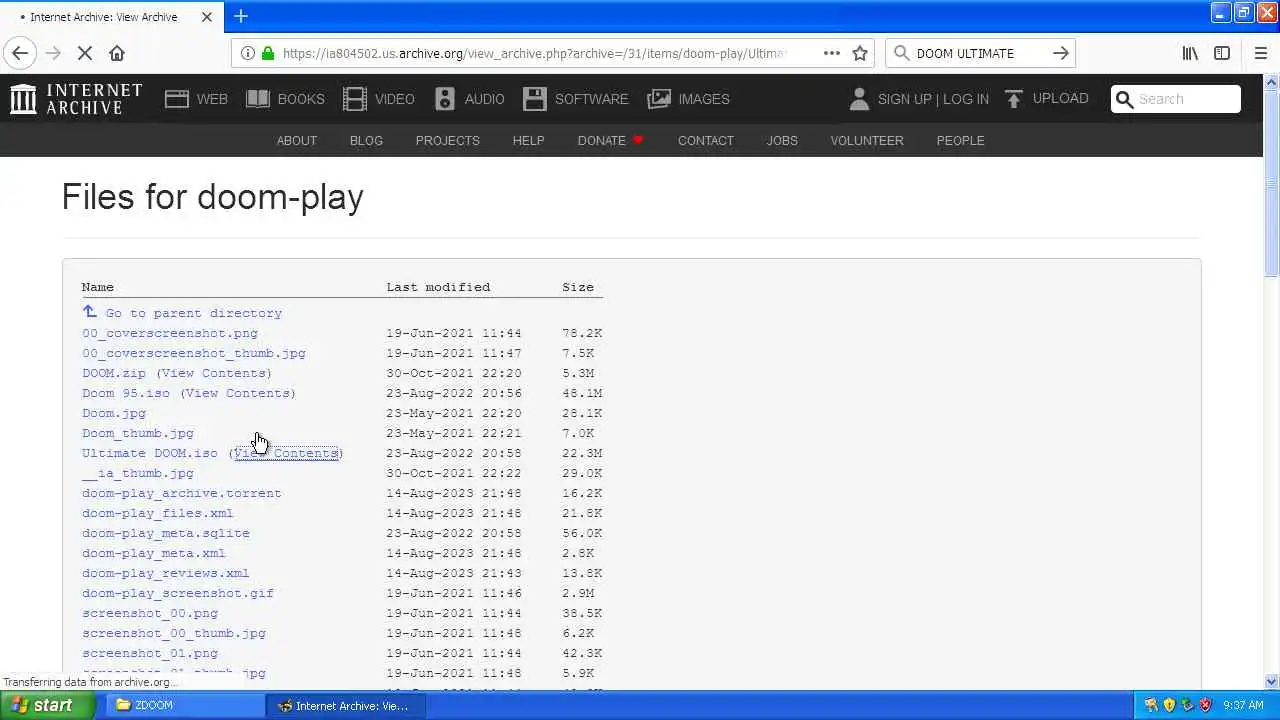Toggle the sidebar view icon

click(1222, 53)
